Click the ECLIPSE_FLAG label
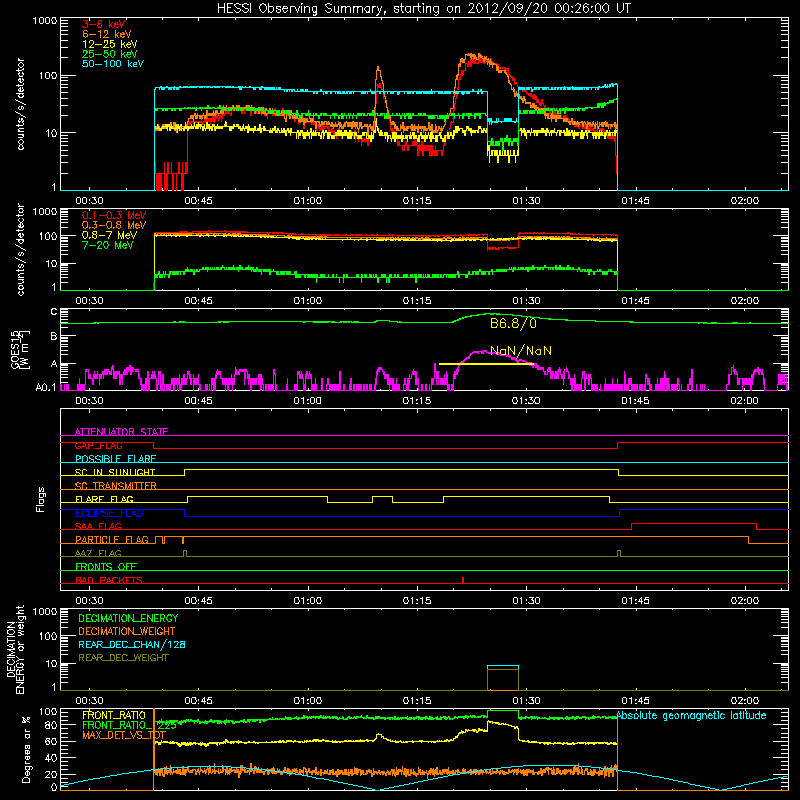 click(x=109, y=513)
